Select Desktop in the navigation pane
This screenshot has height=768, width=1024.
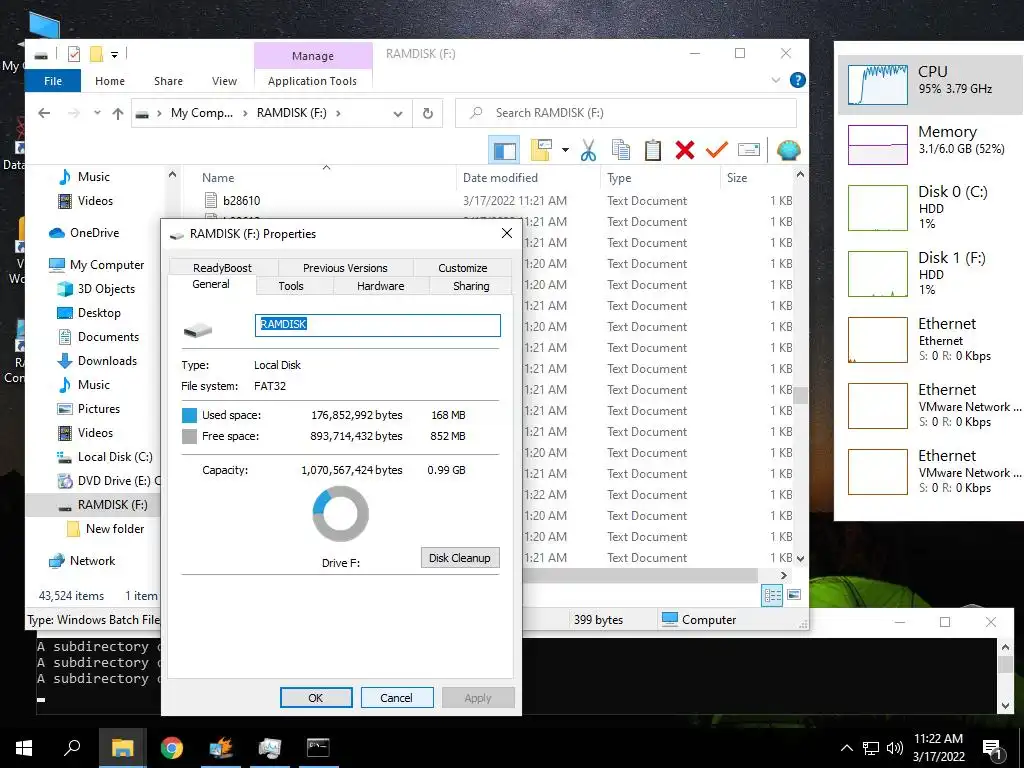coord(89,313)
